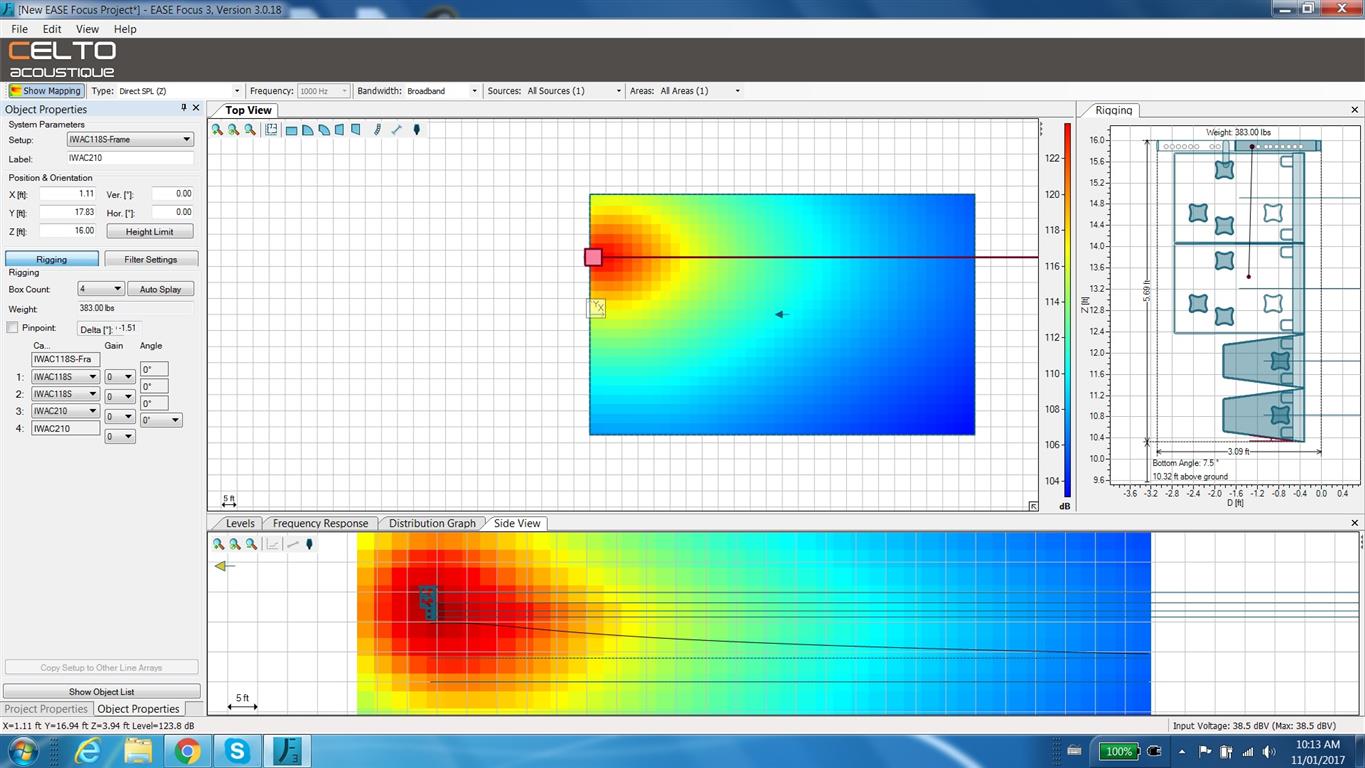Click the dB color scale bar
The image size is (1365, 768).
[x=1067, y=310]
